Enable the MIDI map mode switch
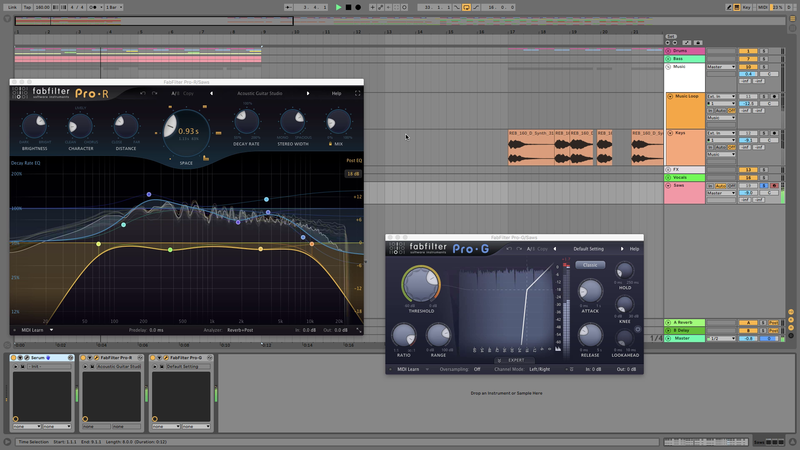The height and width of the screenshot is (450, 800). click(x=763, y=7)
